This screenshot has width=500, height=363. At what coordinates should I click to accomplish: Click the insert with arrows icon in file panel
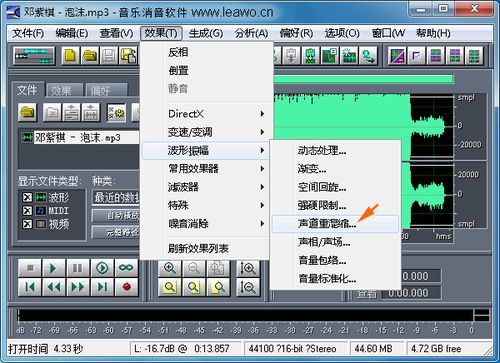point(91,112)
